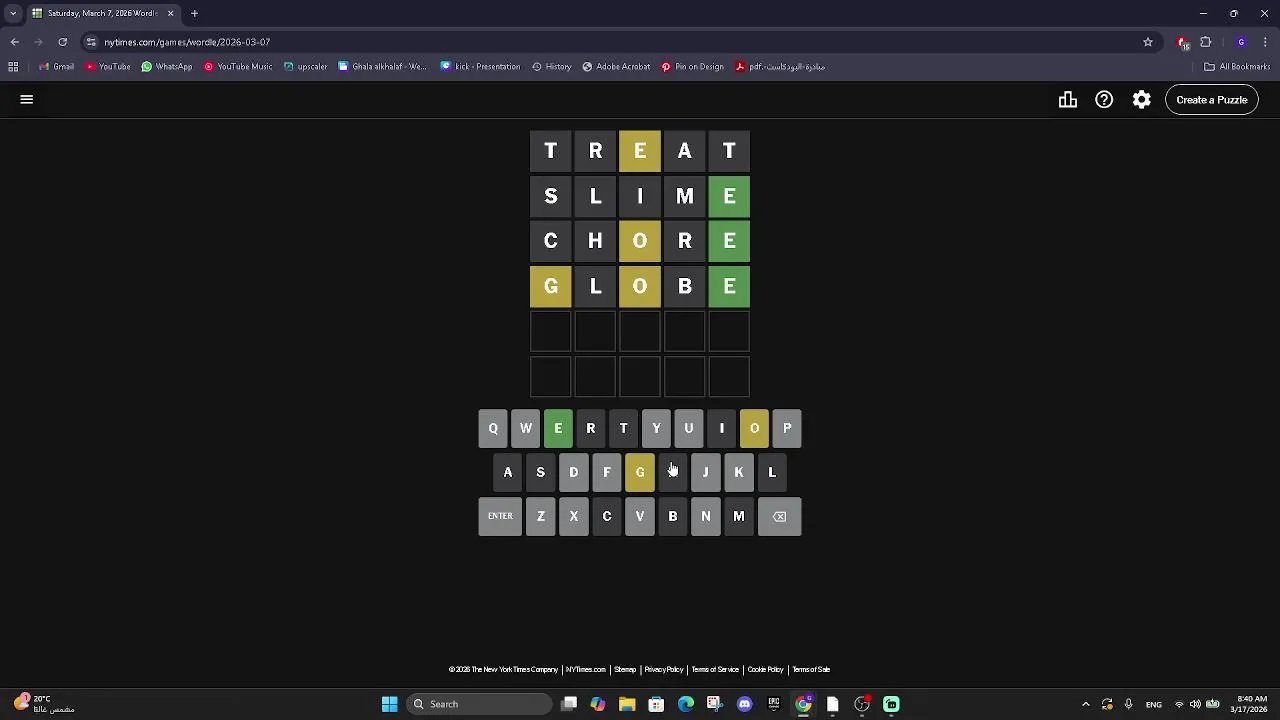The image size is (1280, 720).
Task: Open the hamburger navigation menu
Action: (27, 100)
